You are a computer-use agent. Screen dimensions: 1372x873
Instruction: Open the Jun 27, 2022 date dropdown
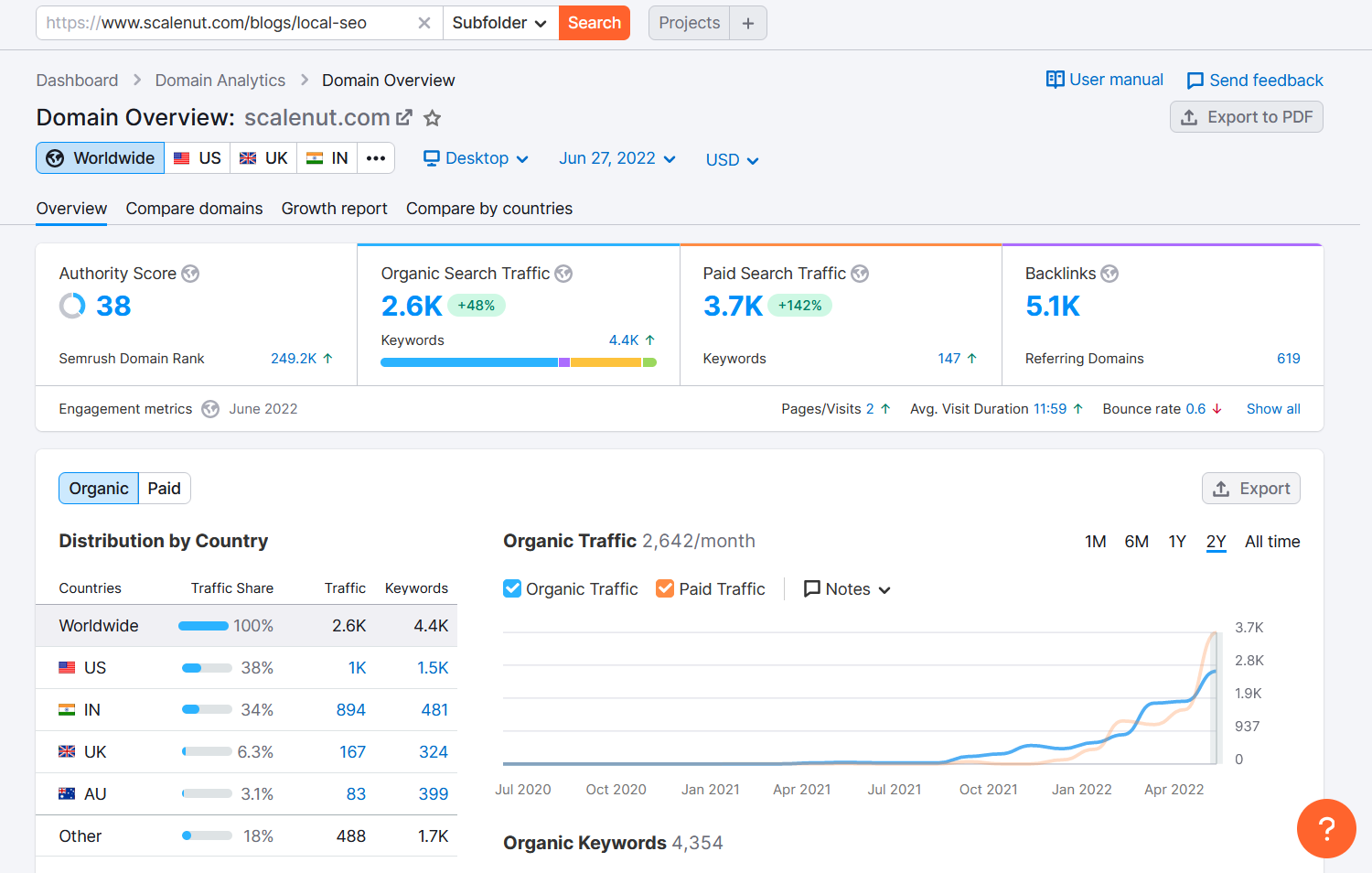tap(617, 158)
